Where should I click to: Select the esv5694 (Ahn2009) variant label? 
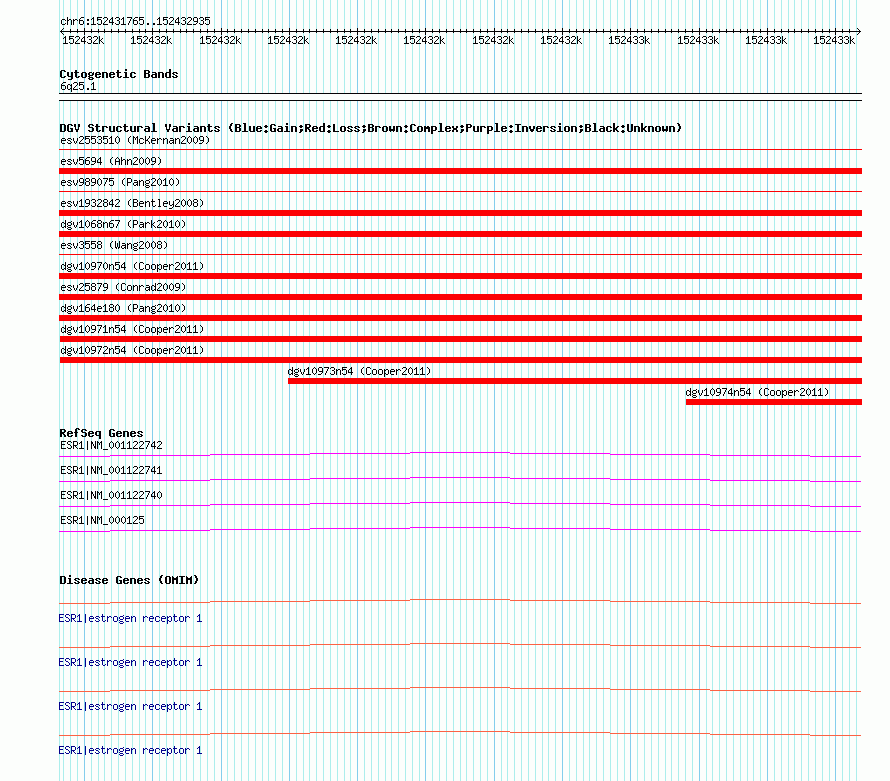coord(111,161)
